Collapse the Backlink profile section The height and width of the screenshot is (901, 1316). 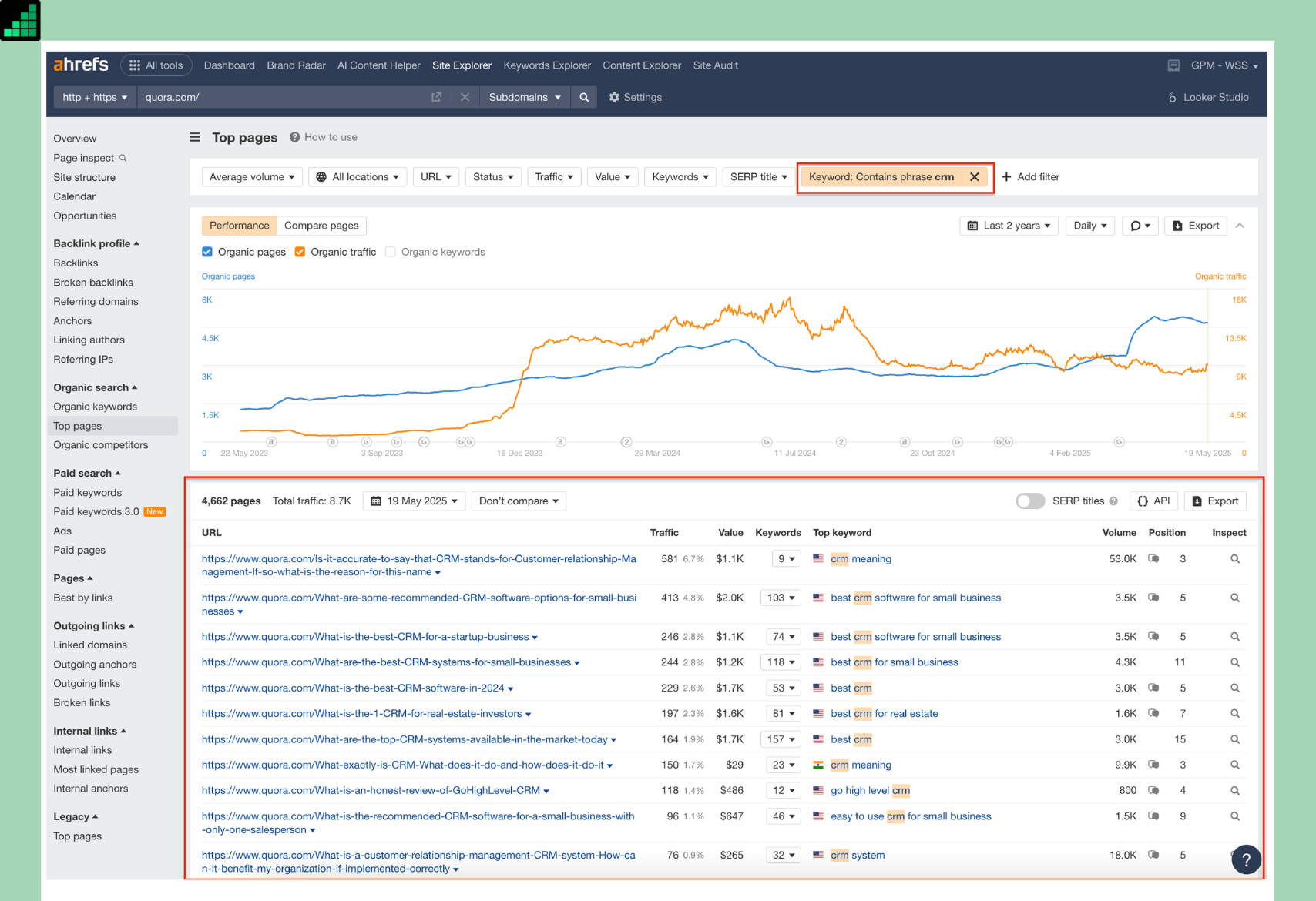coord(96,243)
